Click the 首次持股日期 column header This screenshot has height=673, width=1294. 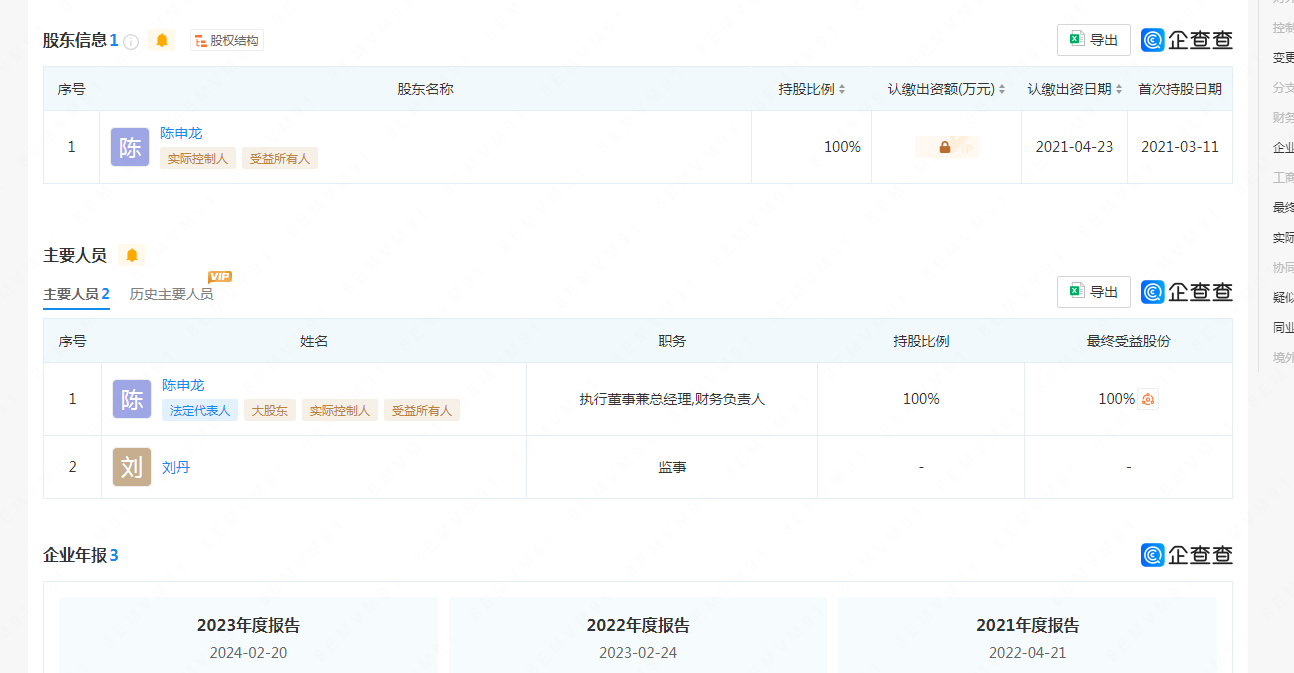1180,89
